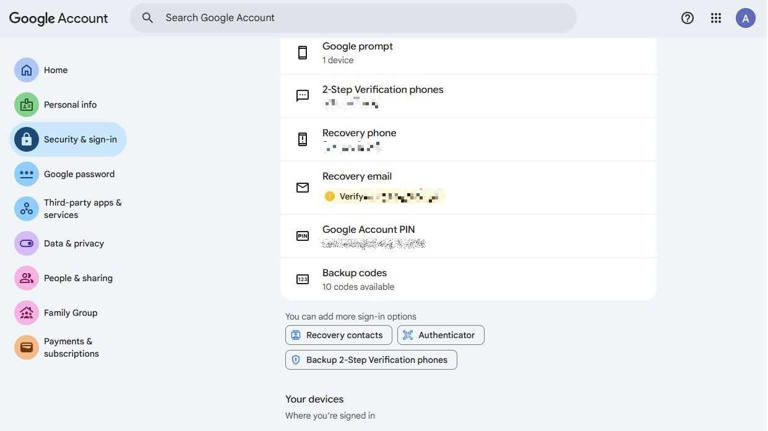Open the Recovery email row
This screenshot has height=431, width=768.
click(468, 188)
